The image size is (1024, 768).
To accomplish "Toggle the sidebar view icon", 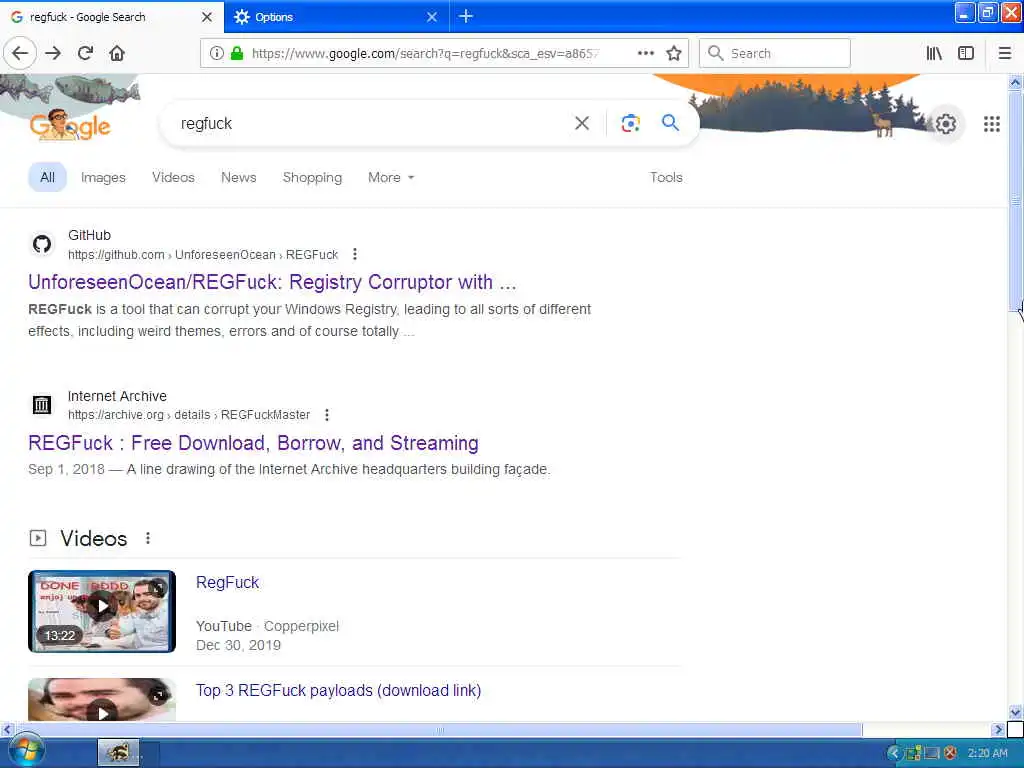I will 966,53.
